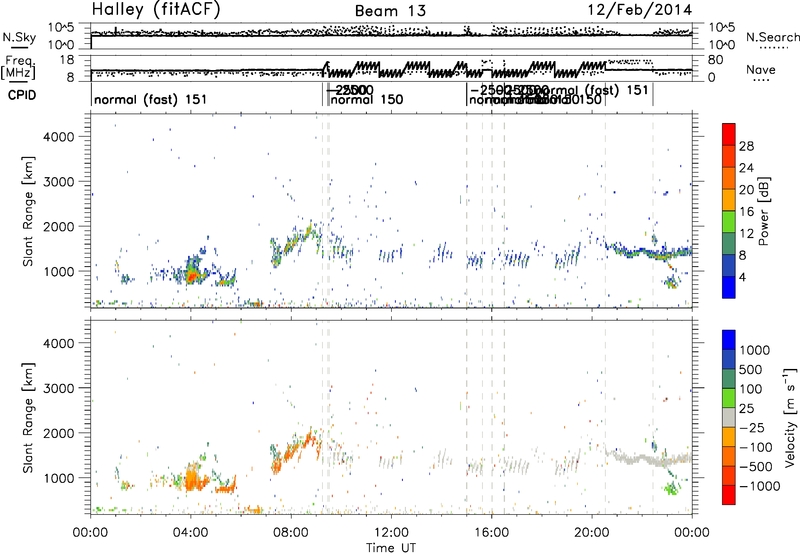
Task: Click the 'Power [dB]' colorbar label
Action: click(x=764, y=211)
